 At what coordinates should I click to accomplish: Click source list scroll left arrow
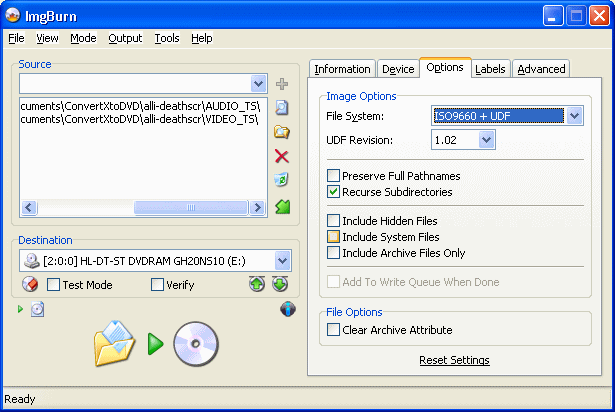click(29, 207)
